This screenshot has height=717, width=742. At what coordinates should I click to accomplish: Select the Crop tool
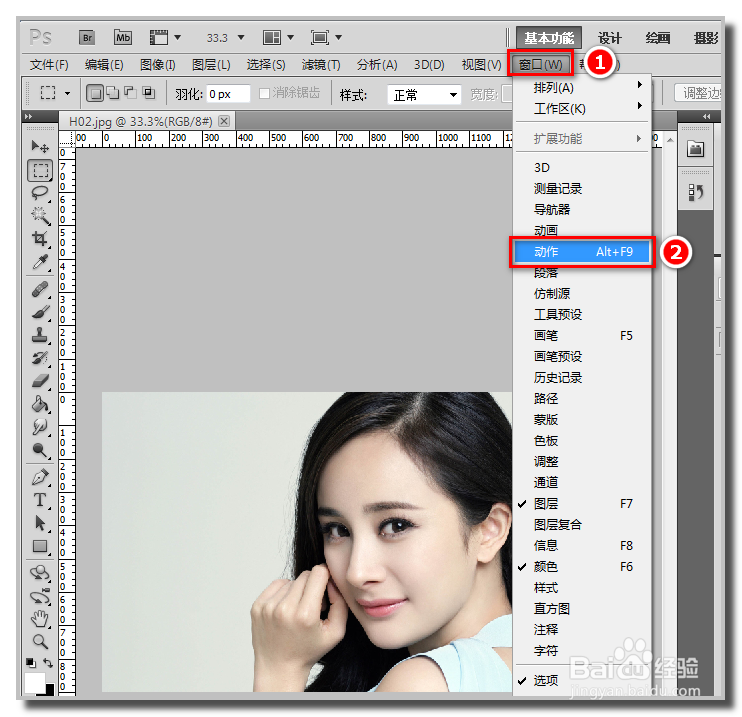[x=40, y=239]
